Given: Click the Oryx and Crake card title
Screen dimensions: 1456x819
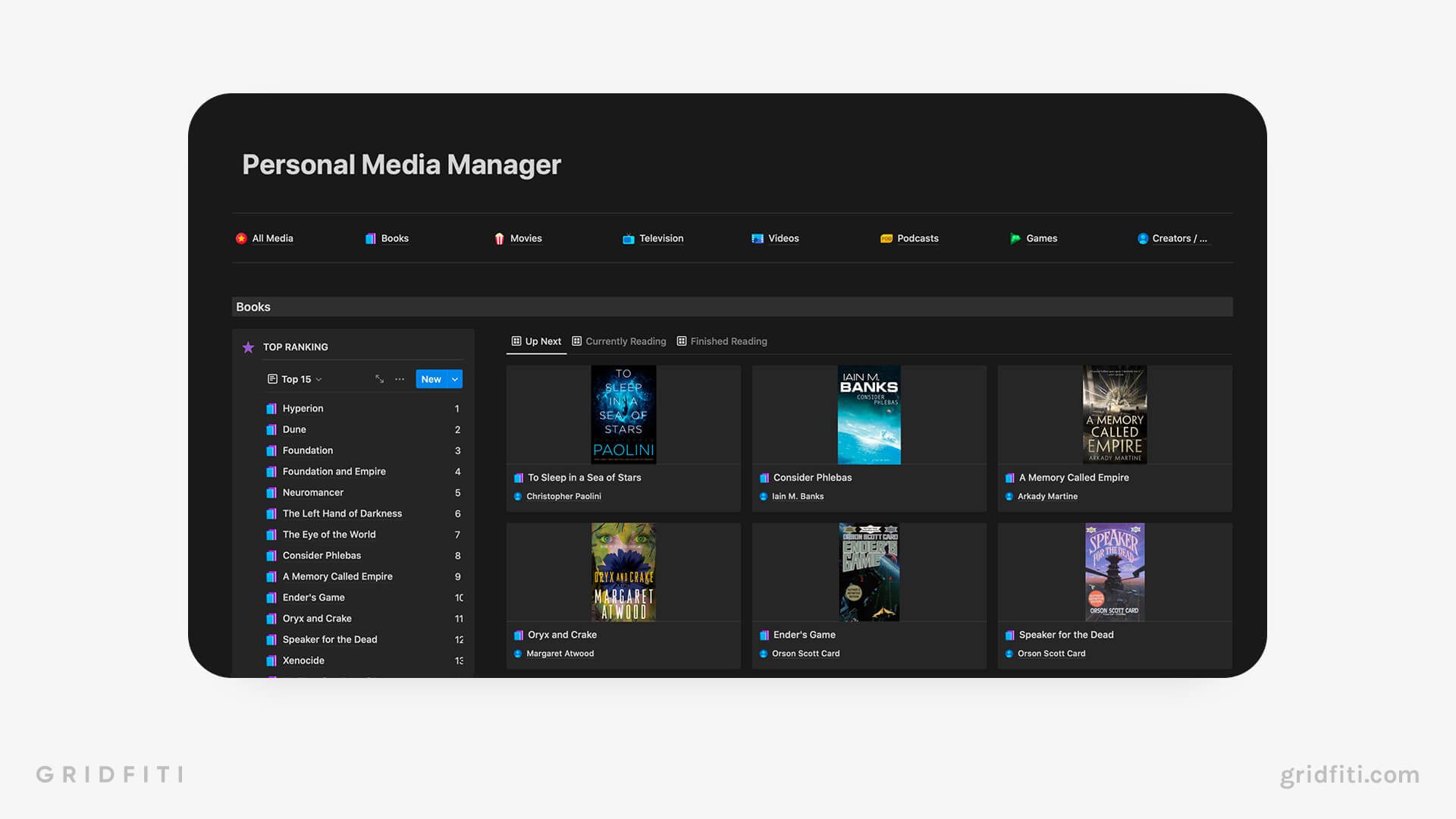Looking at the screenshot, I should point(562,635).
